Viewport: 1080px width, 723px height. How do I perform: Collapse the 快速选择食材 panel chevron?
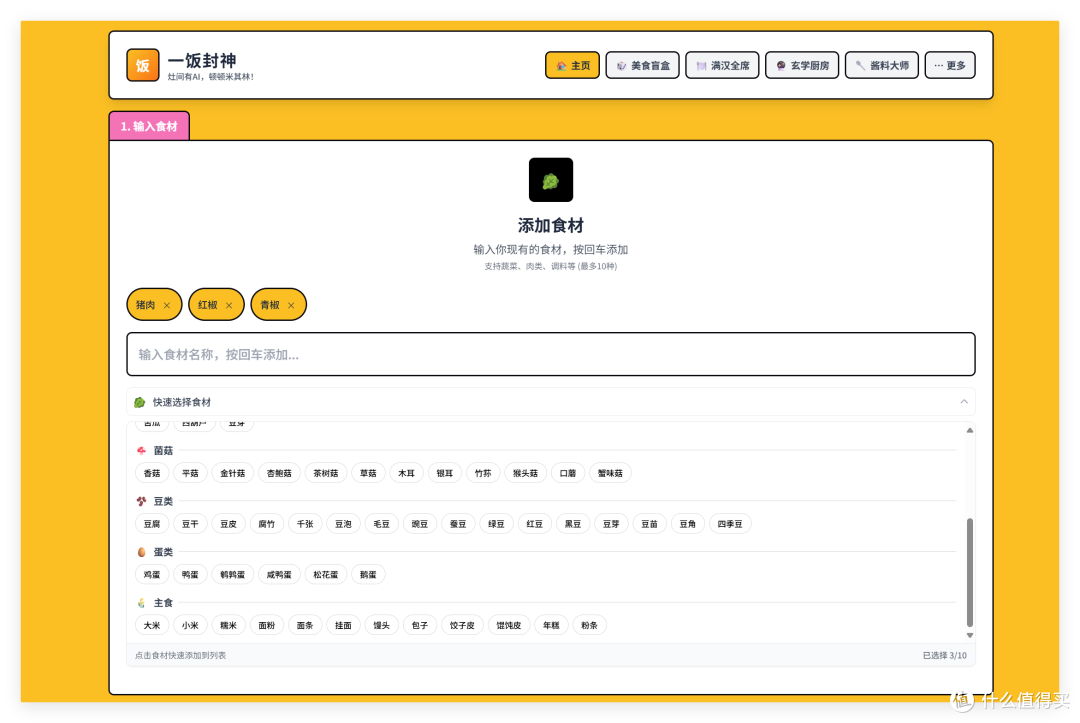pos(964,401)
